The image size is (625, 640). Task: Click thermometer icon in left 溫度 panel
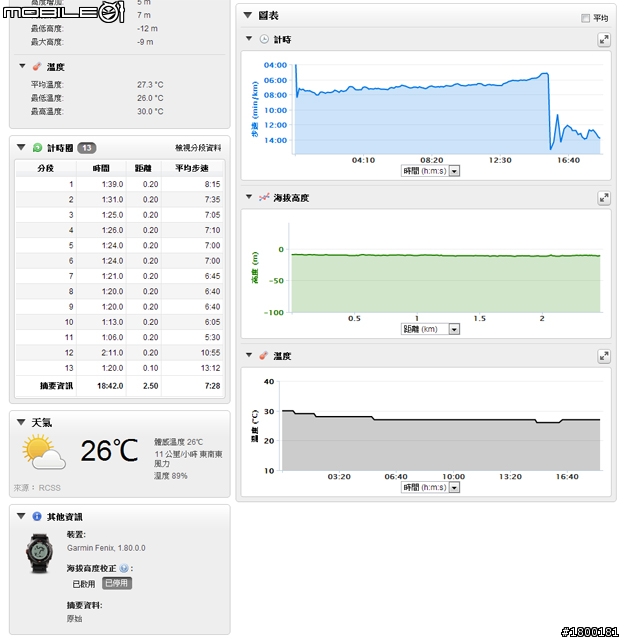point(37,66)
